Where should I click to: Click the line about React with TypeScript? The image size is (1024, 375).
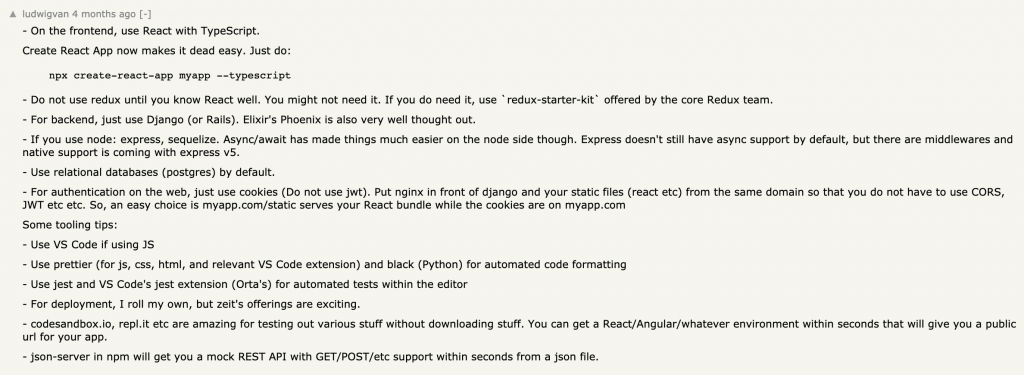point(141,31)
